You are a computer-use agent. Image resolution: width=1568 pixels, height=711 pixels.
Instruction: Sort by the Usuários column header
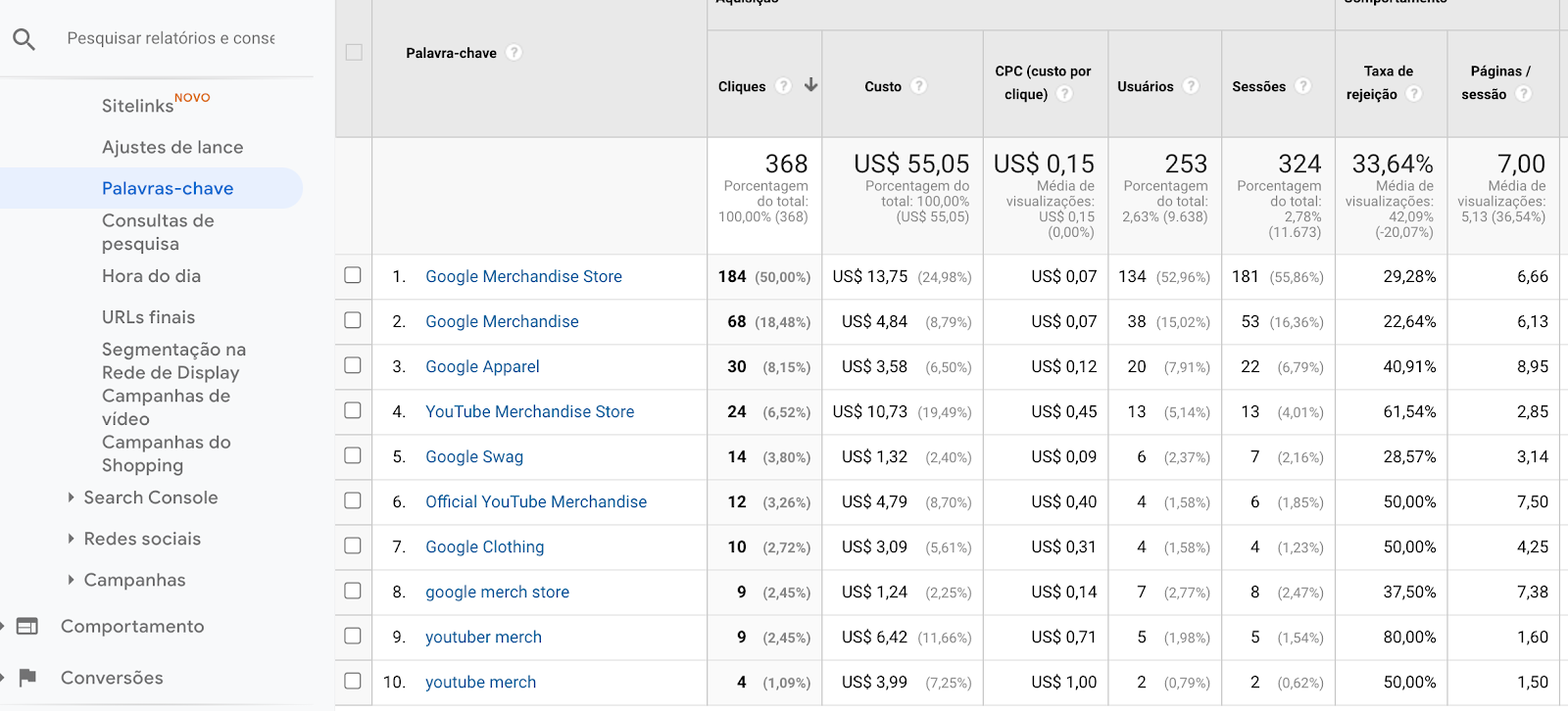tap(1146, 86)
